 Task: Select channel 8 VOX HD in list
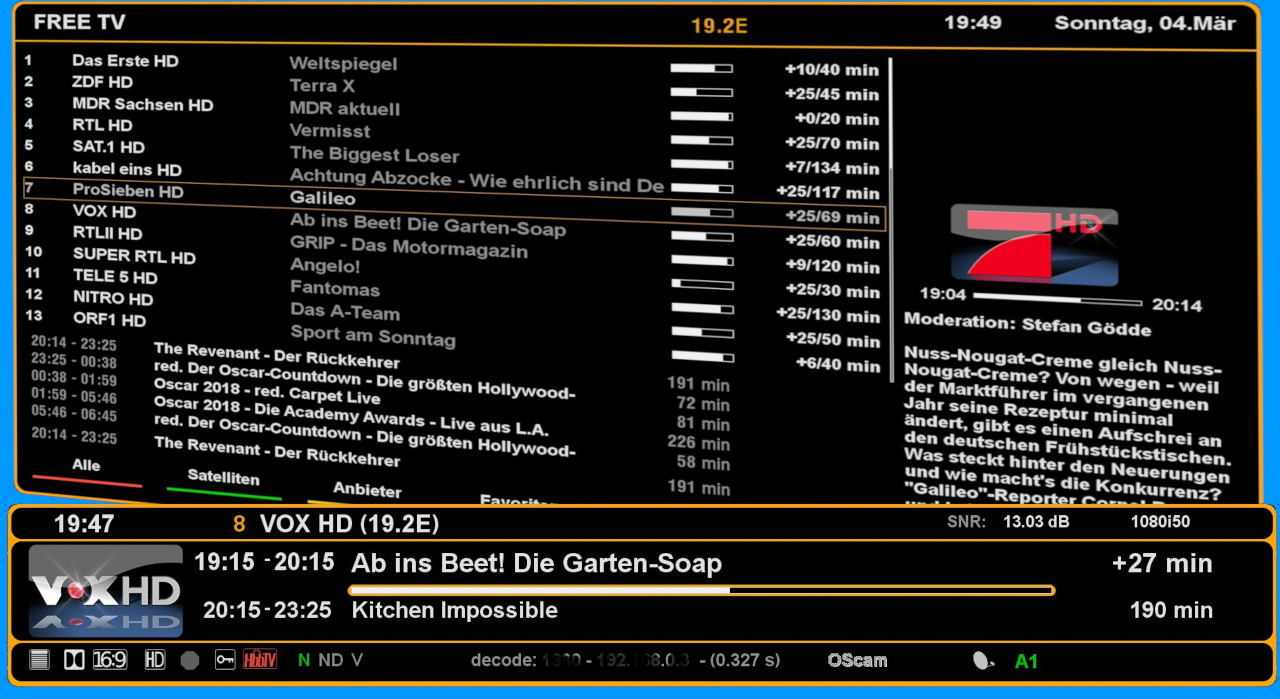(x=104, y=211)
